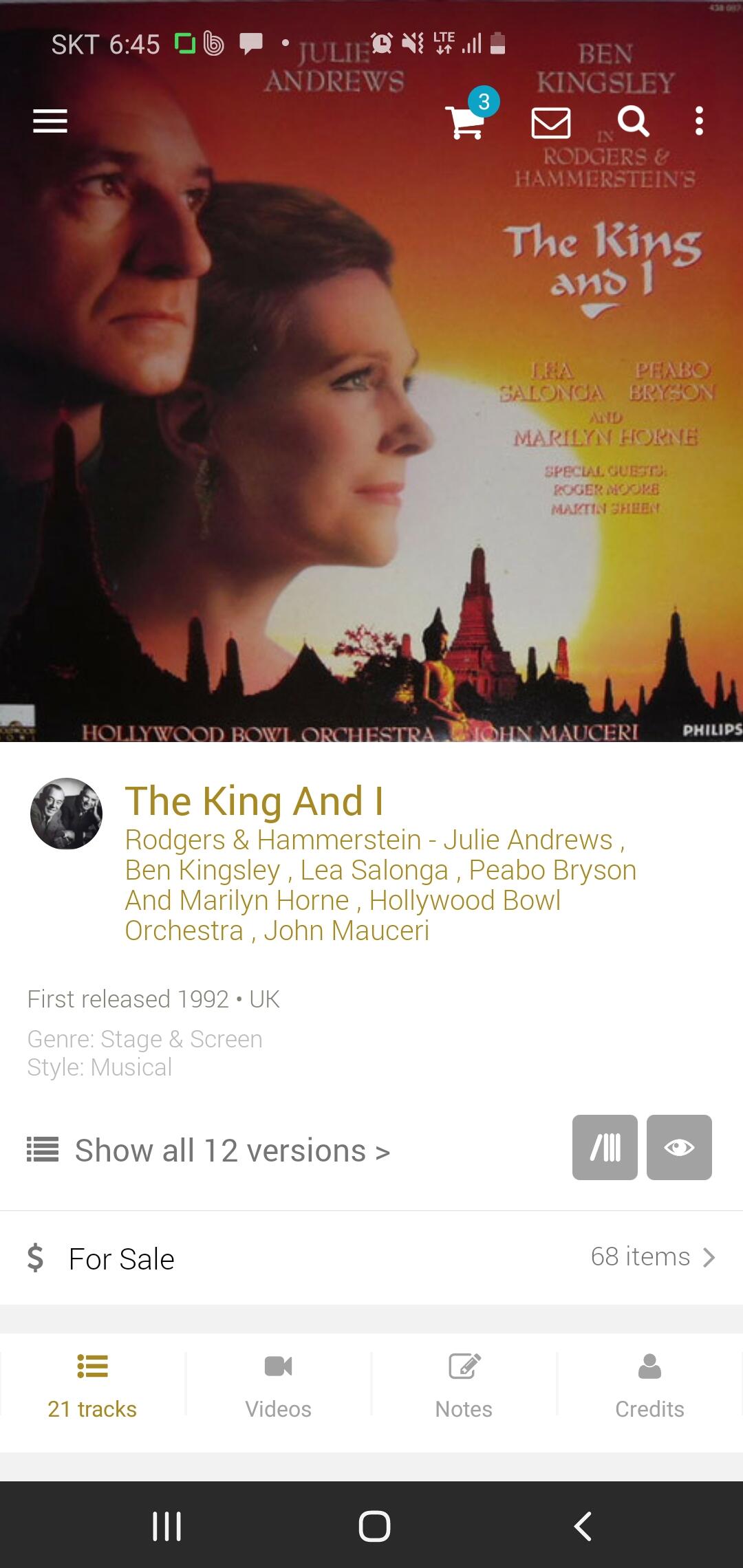Open the three-dot overflow menu
The width and height of the screenshot is (743, 1568).
coord(699,121)
